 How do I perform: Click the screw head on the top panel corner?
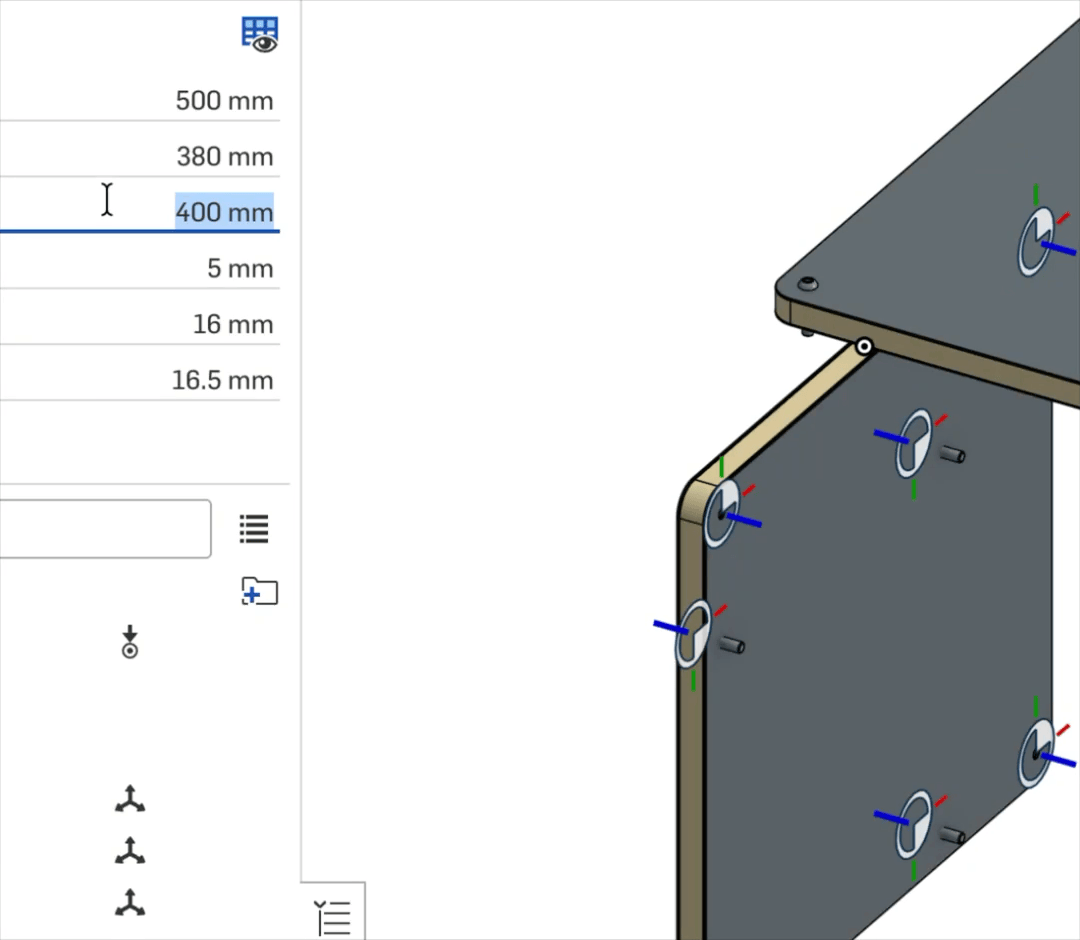[808, 283]
